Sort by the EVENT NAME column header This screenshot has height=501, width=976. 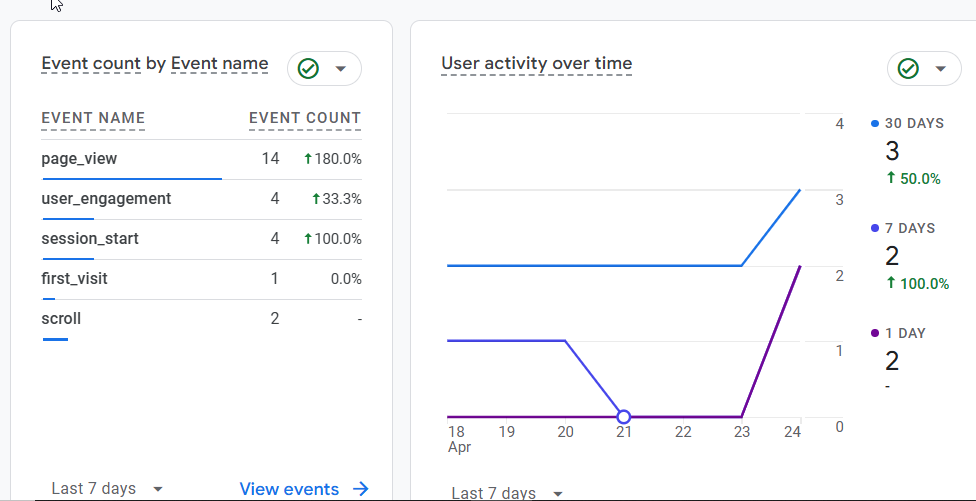click(x=93, y=118)
